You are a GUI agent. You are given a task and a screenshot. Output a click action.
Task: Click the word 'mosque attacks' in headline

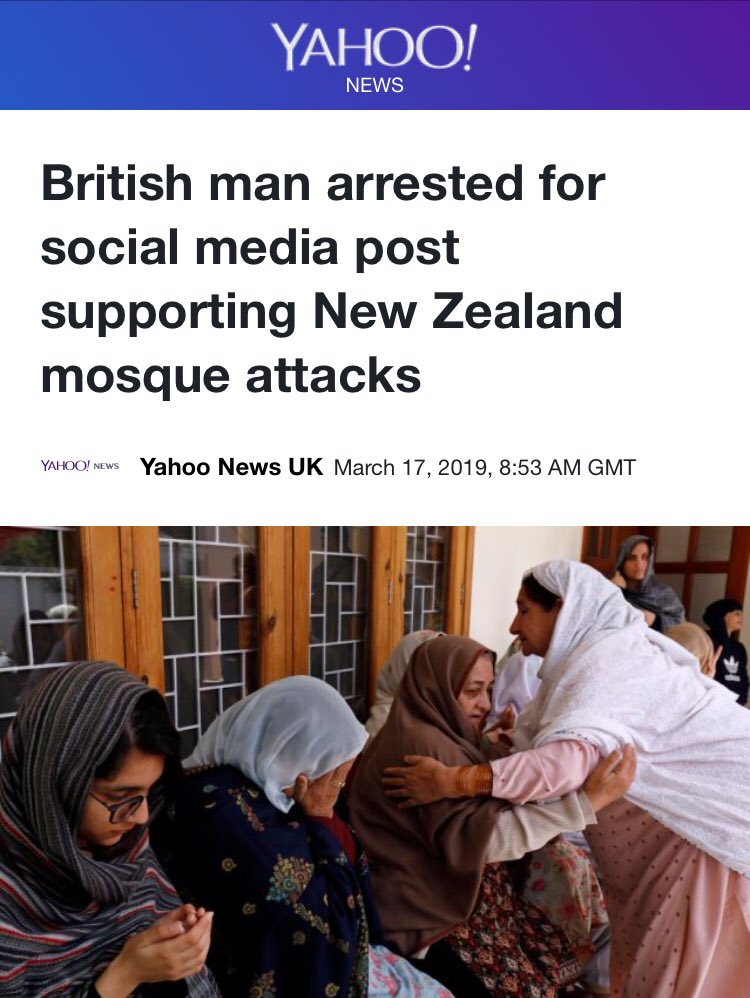230,376
